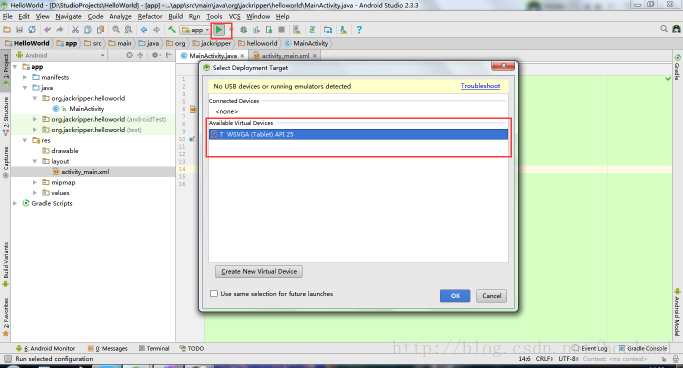Click the Open folder toolbar icon
Screen dimensions: 683x368
click(7, 30)
